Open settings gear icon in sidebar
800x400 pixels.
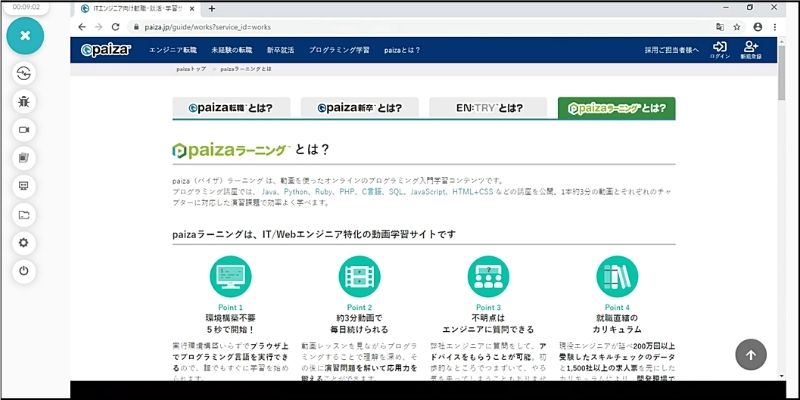click(23, 243)
